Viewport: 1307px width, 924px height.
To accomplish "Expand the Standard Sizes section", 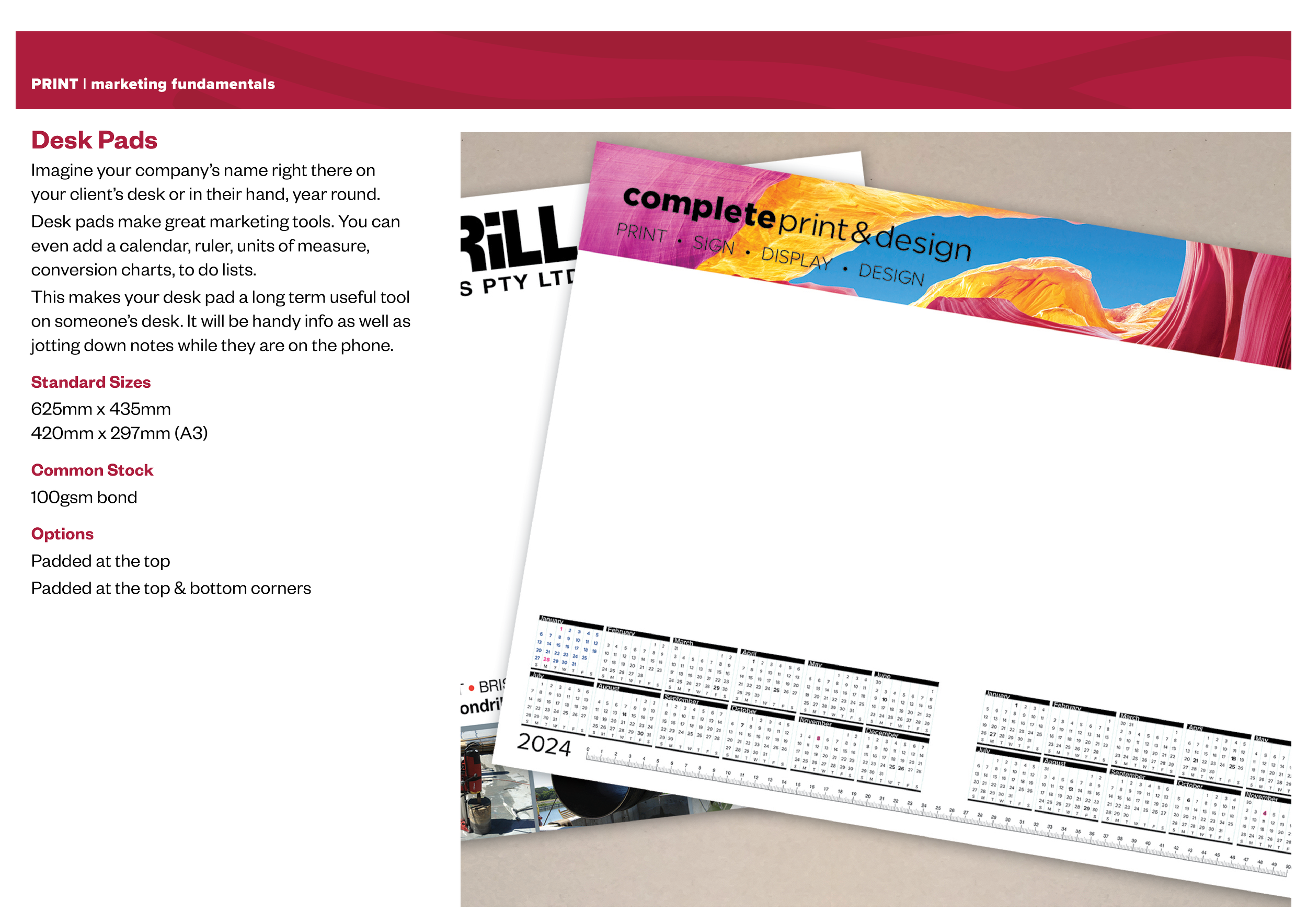I will click(x=91, y=383).
